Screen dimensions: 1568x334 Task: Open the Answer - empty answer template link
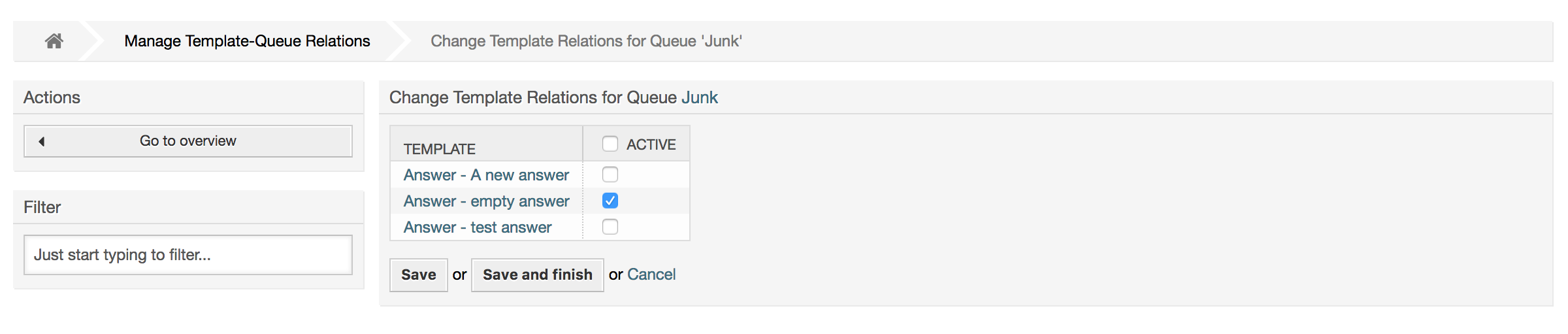pyautogui.click(x=486, y=201)
